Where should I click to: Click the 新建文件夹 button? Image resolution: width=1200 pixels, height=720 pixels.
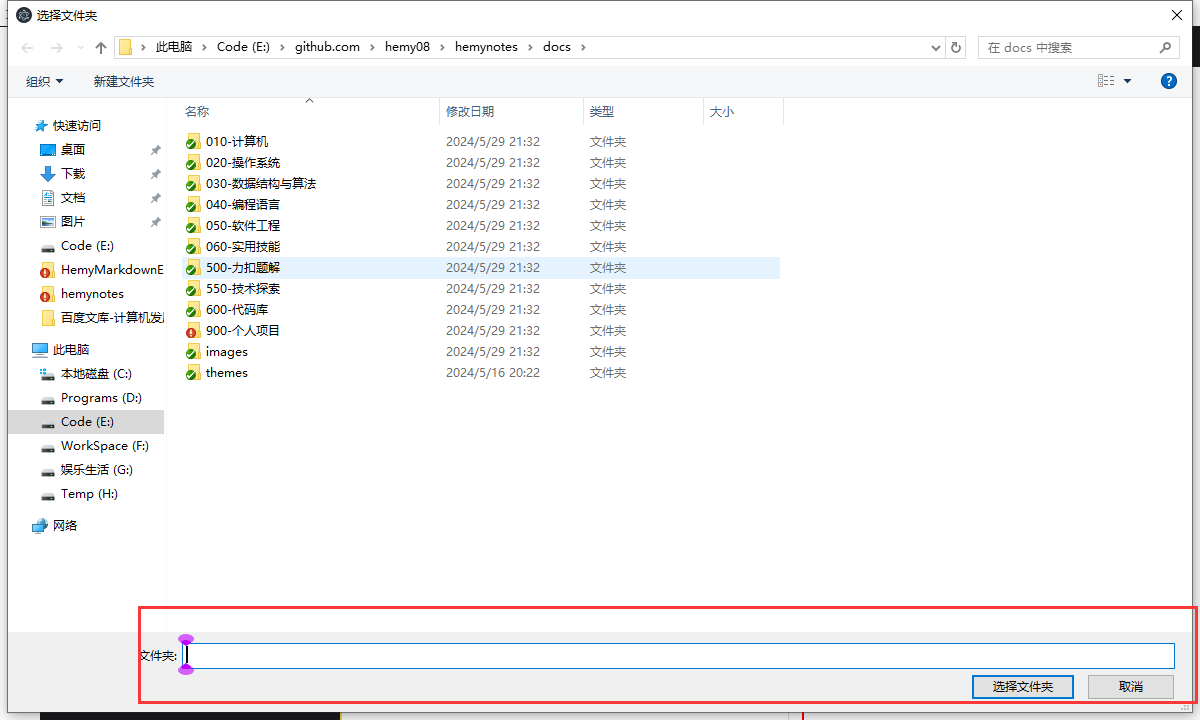(124, 81)
